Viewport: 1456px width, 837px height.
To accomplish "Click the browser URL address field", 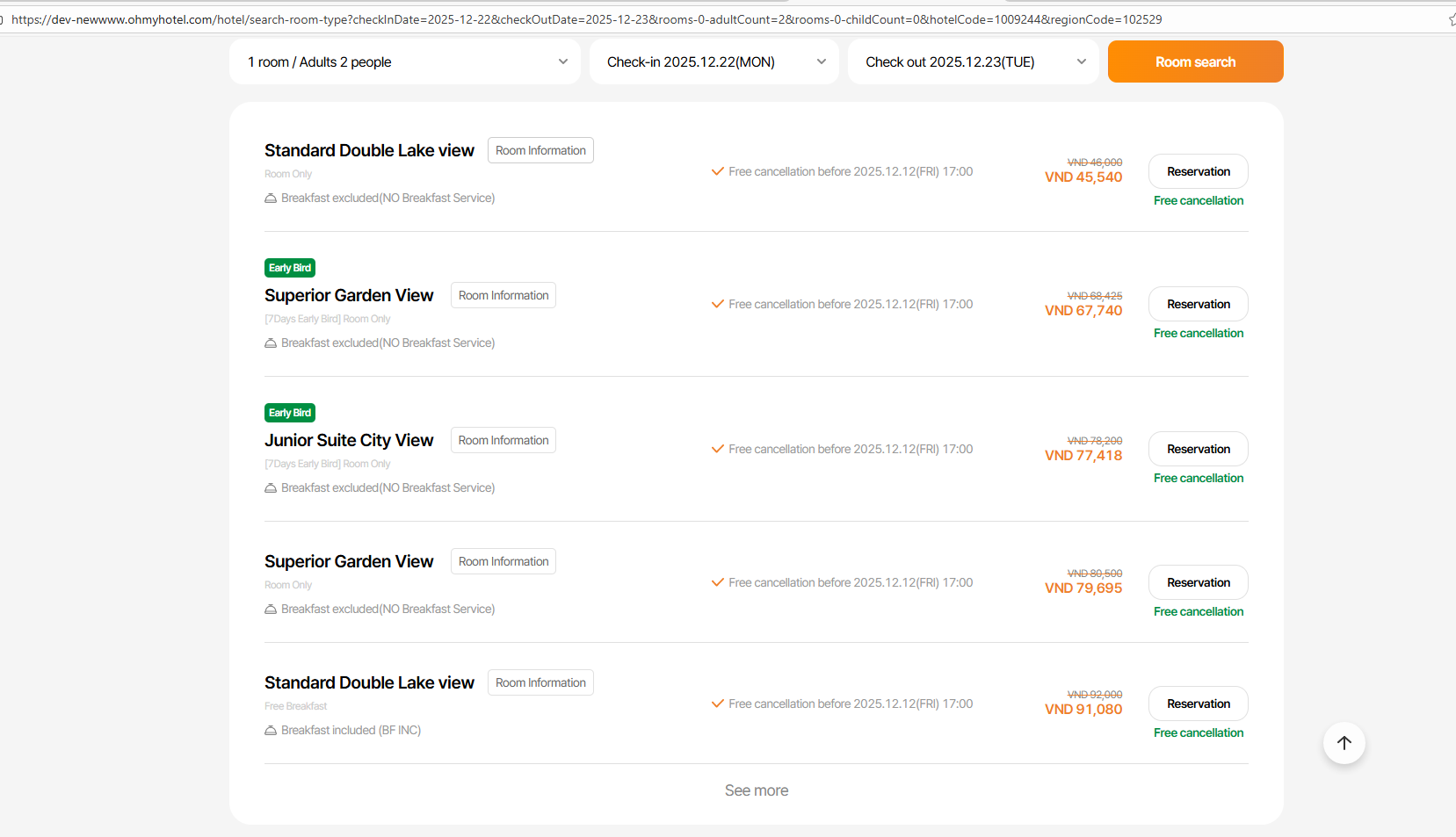I will tap(615, 19).
